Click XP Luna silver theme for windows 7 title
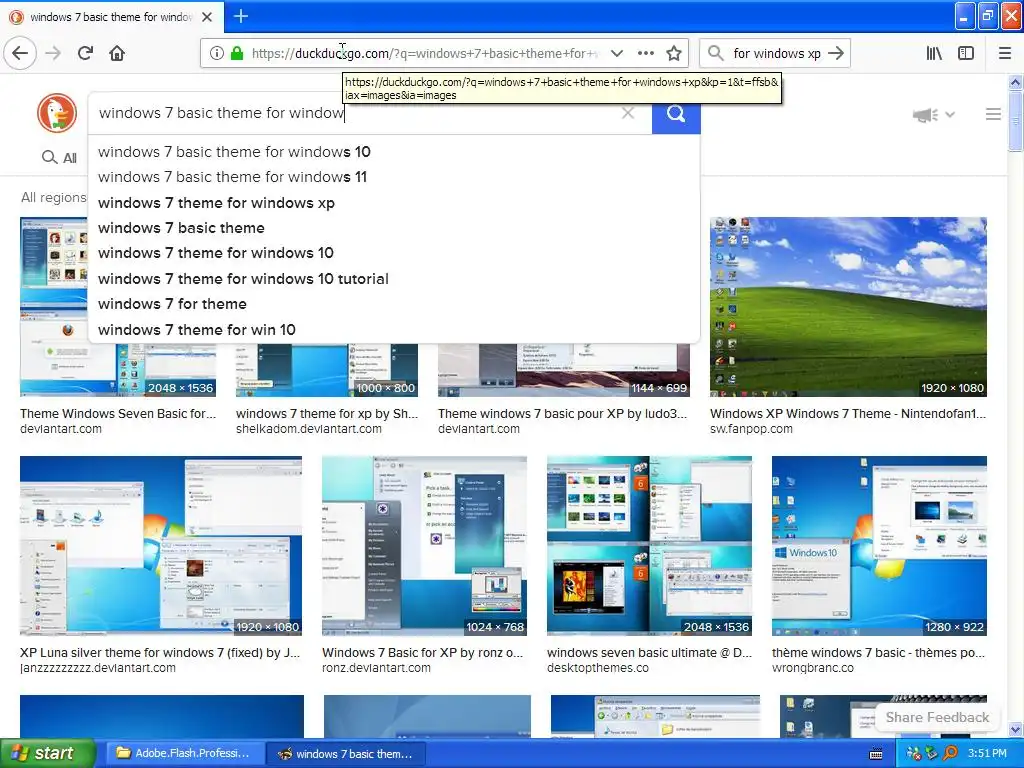The height and width of the screenshot is (768, 1024). [x=160, y=652]
